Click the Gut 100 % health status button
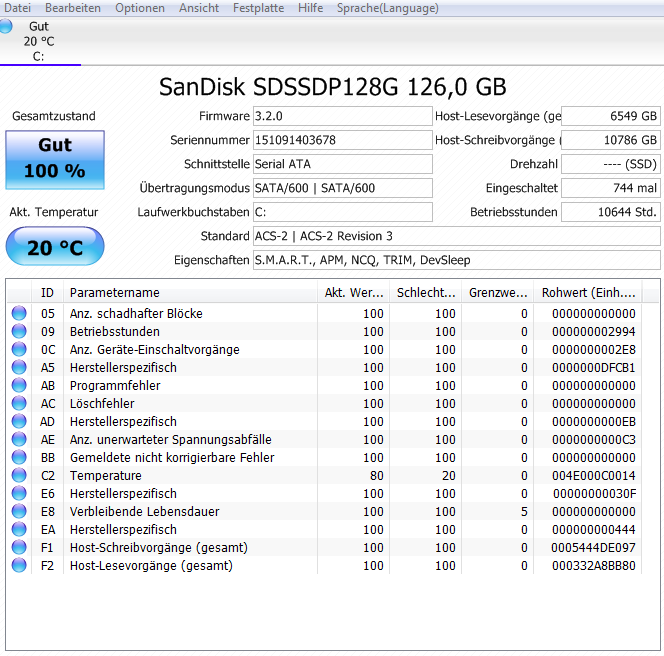This screenshot has height=656, width=664. [55, 159]
